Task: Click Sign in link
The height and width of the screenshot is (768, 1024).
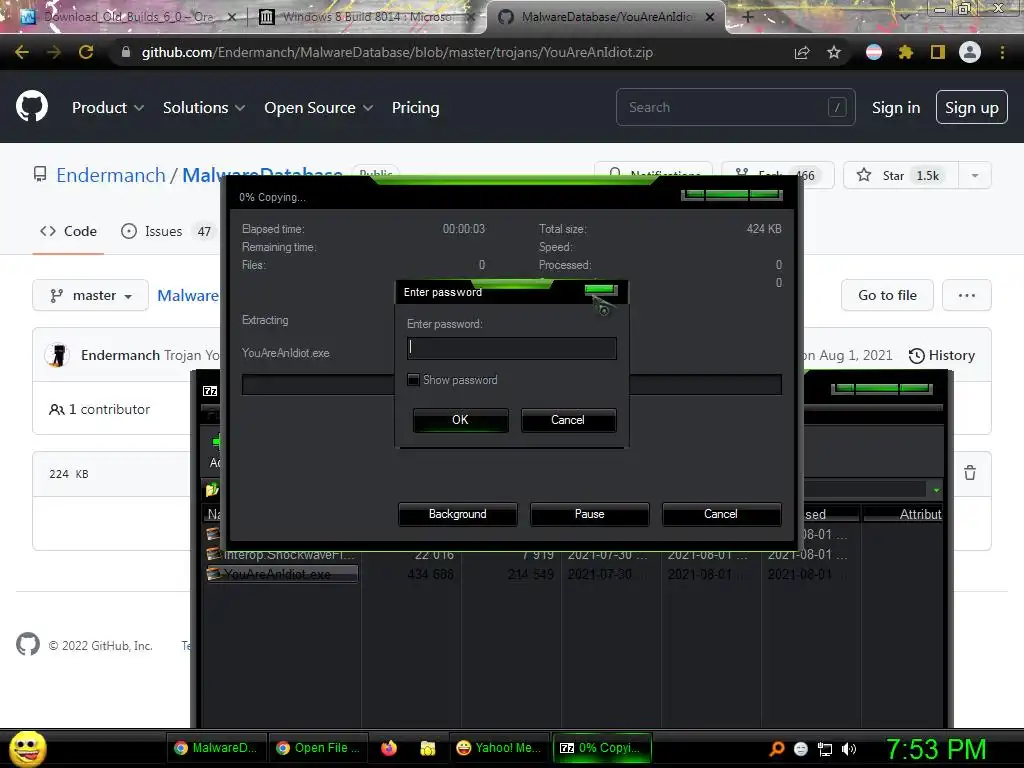Action: pos(896,108)
